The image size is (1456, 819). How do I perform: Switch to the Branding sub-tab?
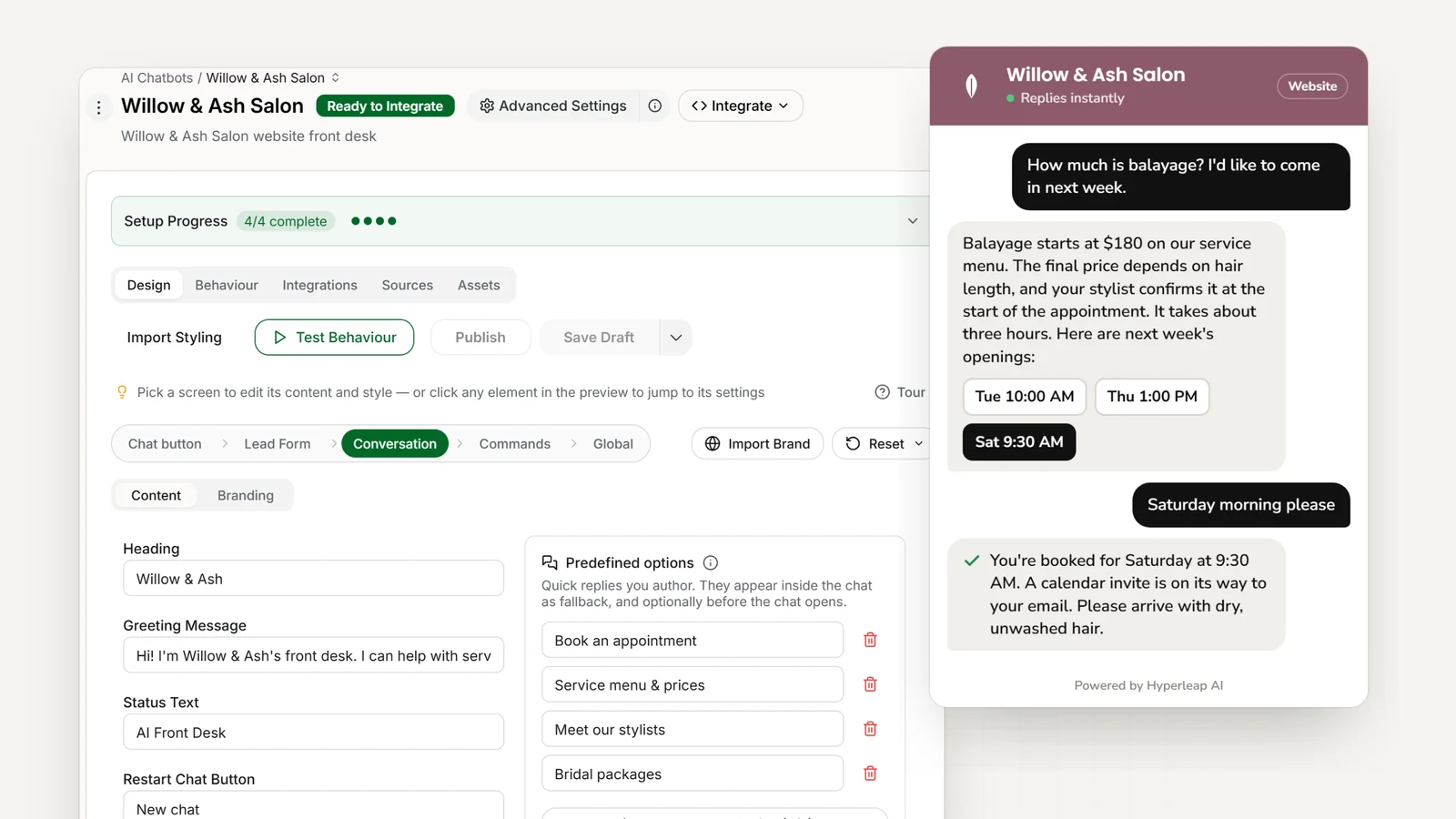[x=246, y=495]
